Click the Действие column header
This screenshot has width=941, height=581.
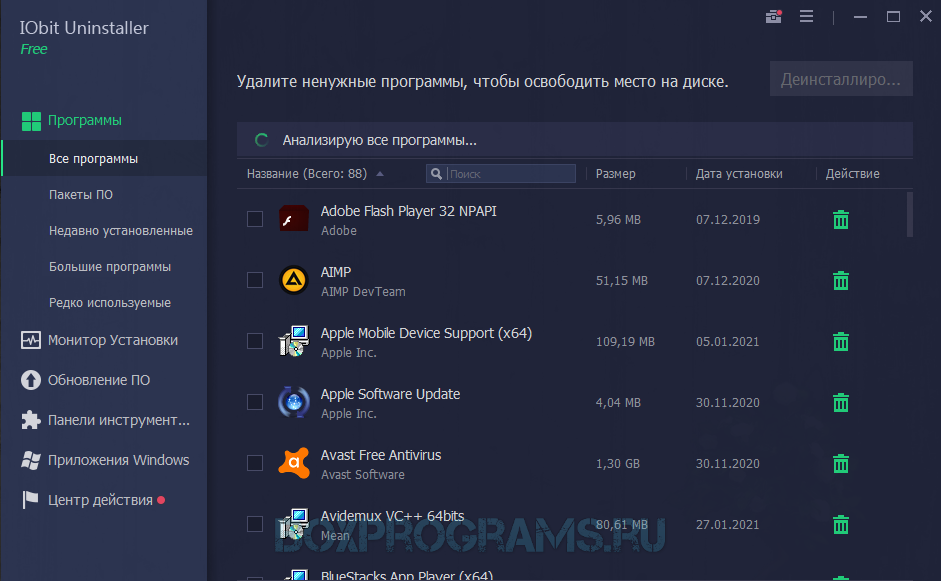852,173
